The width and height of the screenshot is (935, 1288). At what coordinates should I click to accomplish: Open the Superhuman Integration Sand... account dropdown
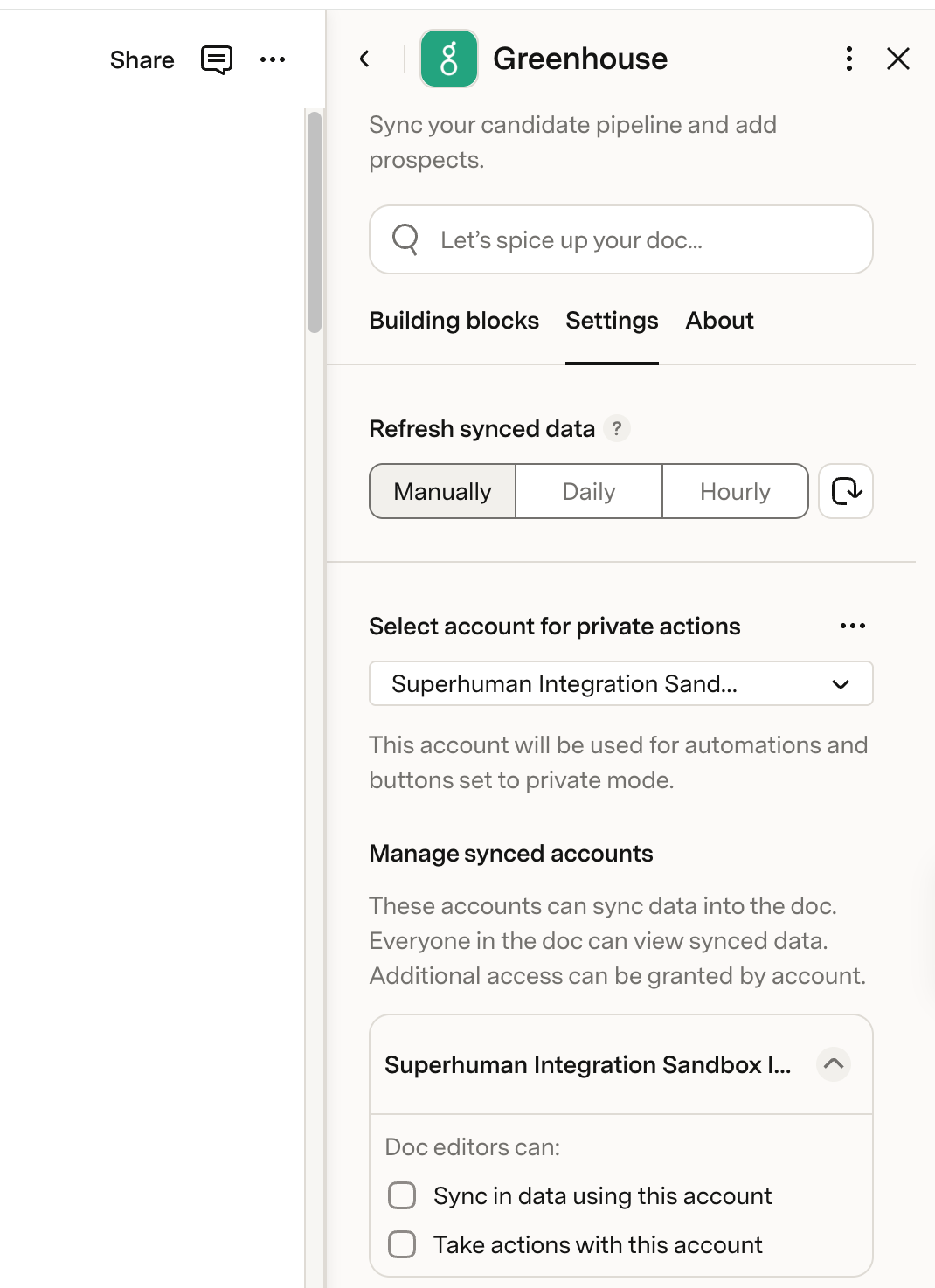tap(621, 683)
